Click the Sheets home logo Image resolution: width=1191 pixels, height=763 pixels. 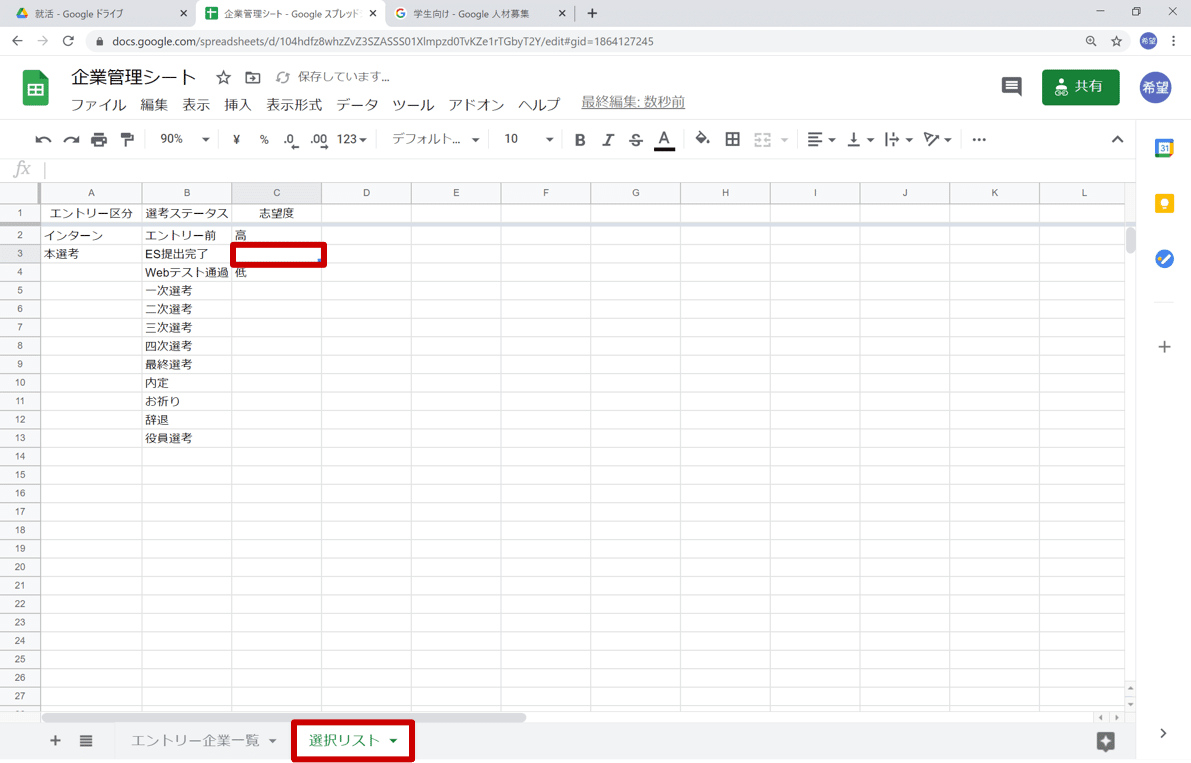point(36,88)
